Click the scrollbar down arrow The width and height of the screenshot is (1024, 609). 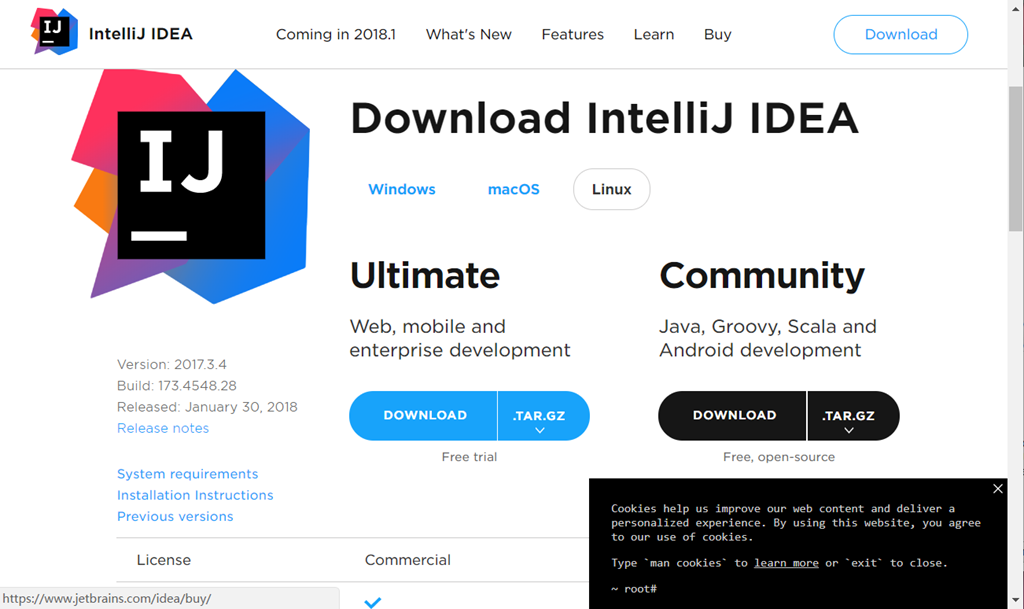click(1017, 601)
